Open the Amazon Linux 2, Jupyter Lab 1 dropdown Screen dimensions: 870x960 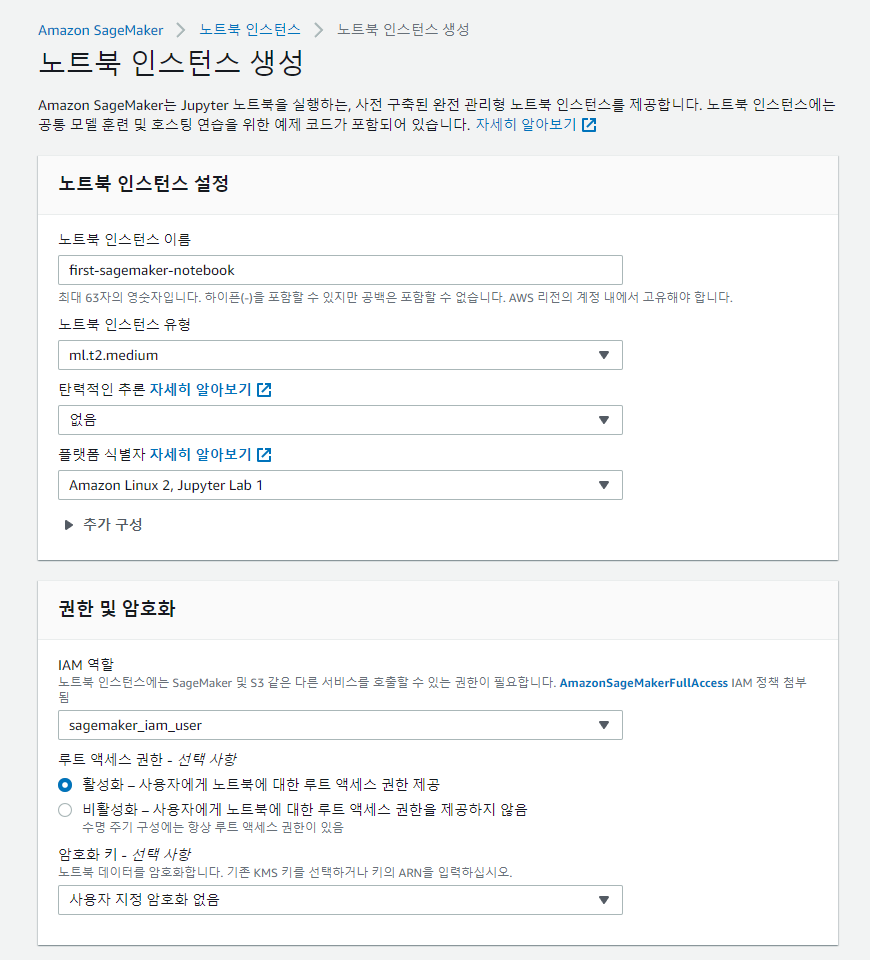[x=340, y=485]
